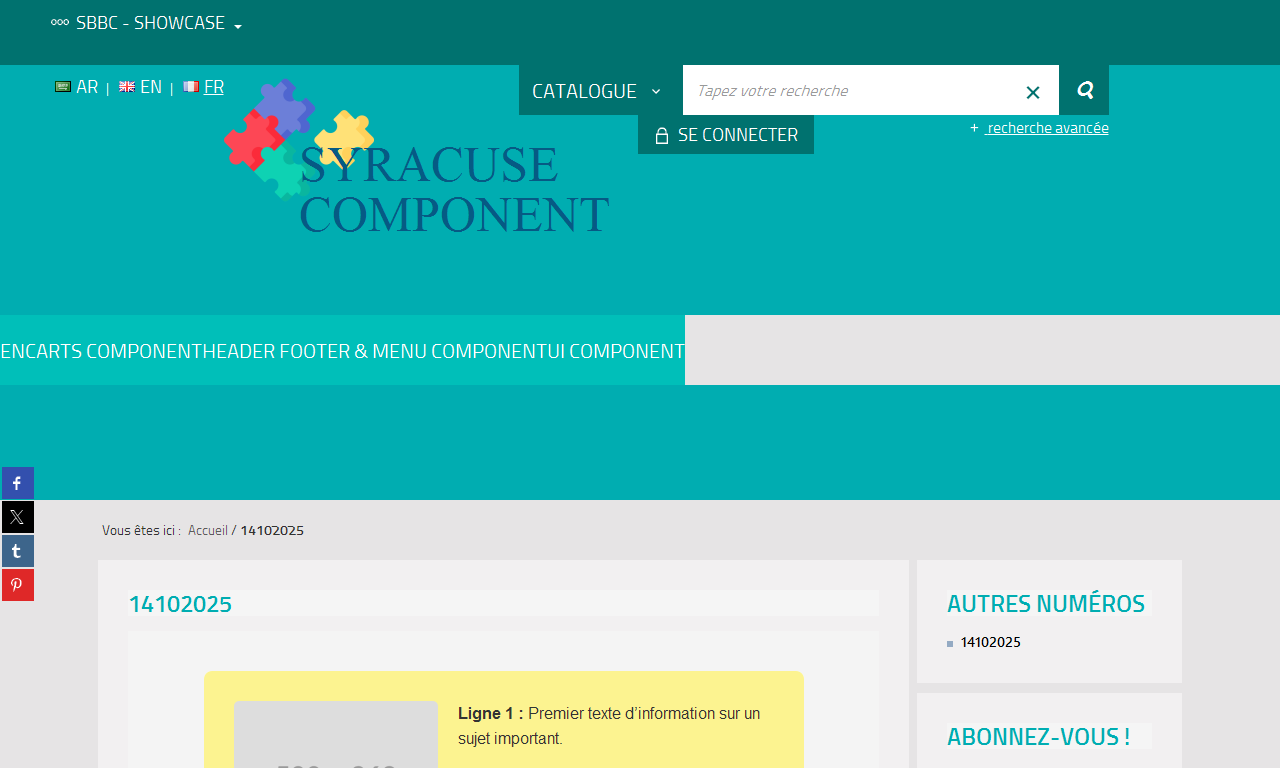Screen dimensions: 1280x768
Task: Click the SE CONNECTER login button
Action: pyautogui.click(x=726, y=135)
